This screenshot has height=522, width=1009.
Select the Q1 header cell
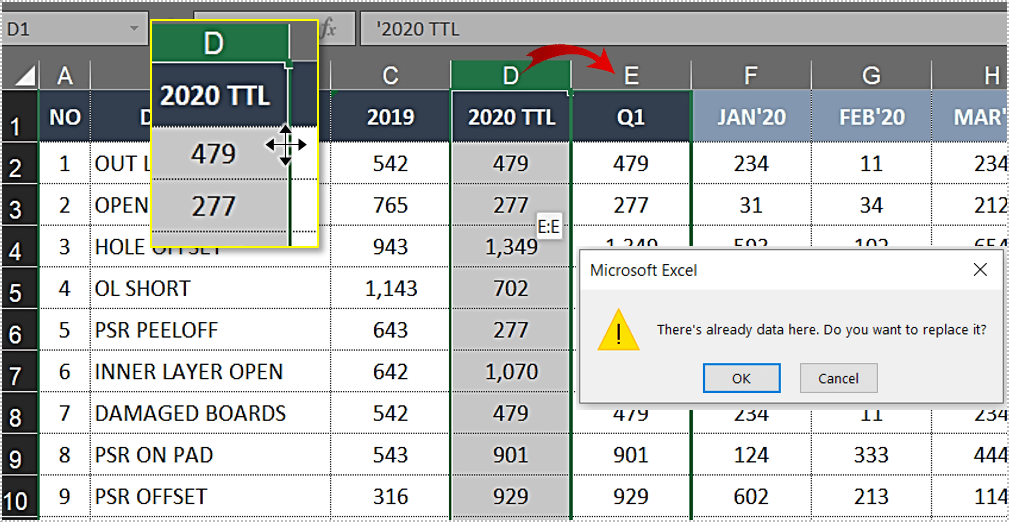pyautogui.click(x=631, y=118)
